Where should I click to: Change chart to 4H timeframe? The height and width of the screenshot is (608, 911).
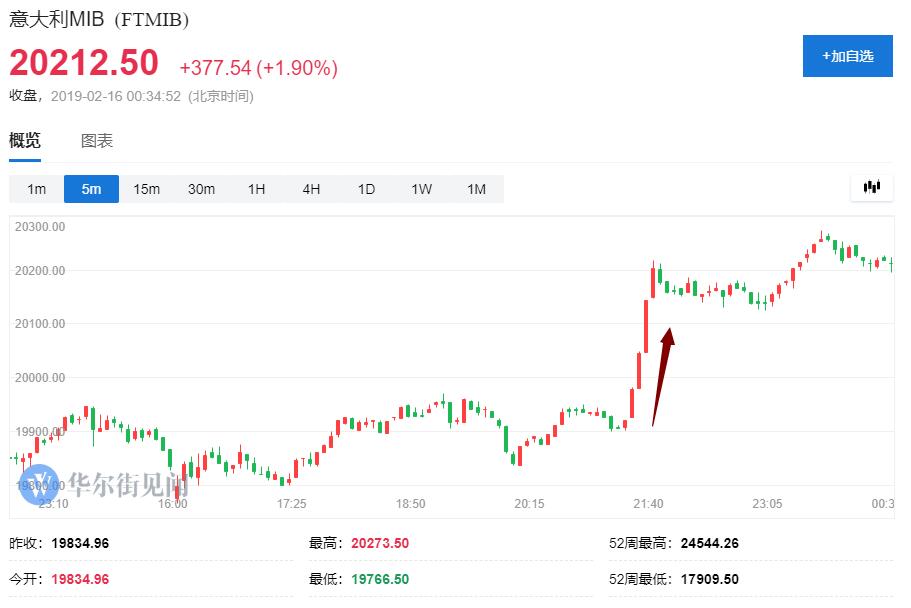(311, 189)
